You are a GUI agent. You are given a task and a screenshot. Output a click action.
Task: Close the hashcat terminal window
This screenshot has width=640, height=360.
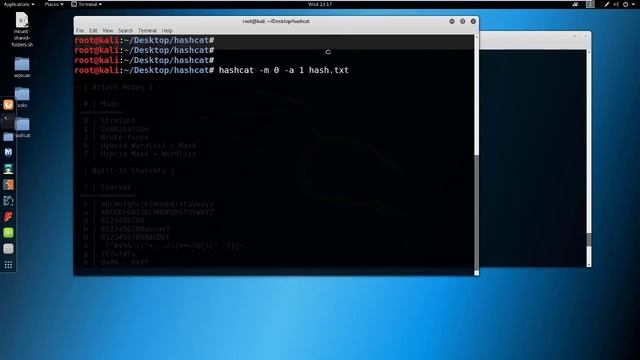tap(473, 21)
